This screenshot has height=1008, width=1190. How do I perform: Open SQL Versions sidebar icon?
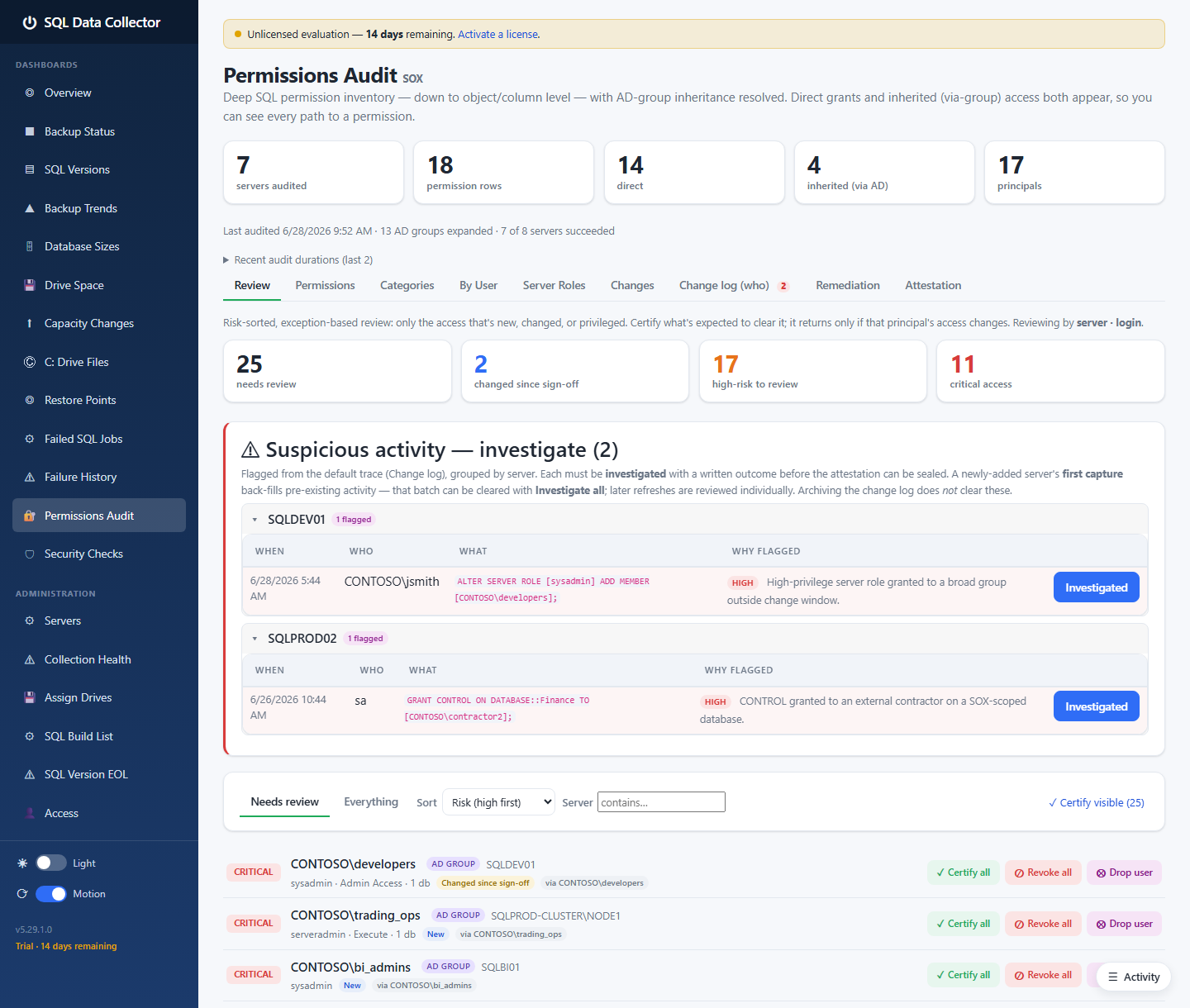(x=30, y=169)
